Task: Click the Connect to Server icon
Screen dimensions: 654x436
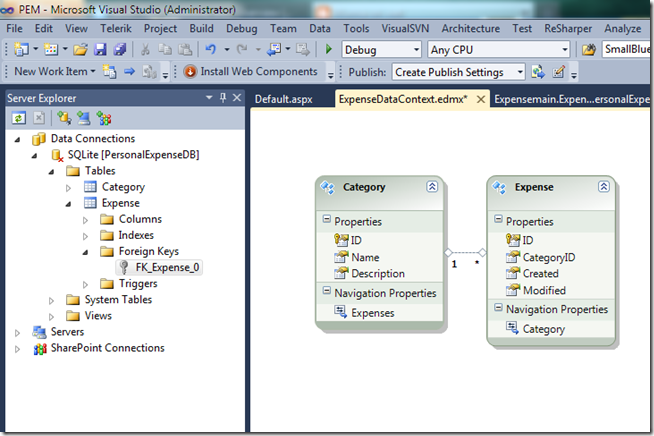Action: [83, 118]
